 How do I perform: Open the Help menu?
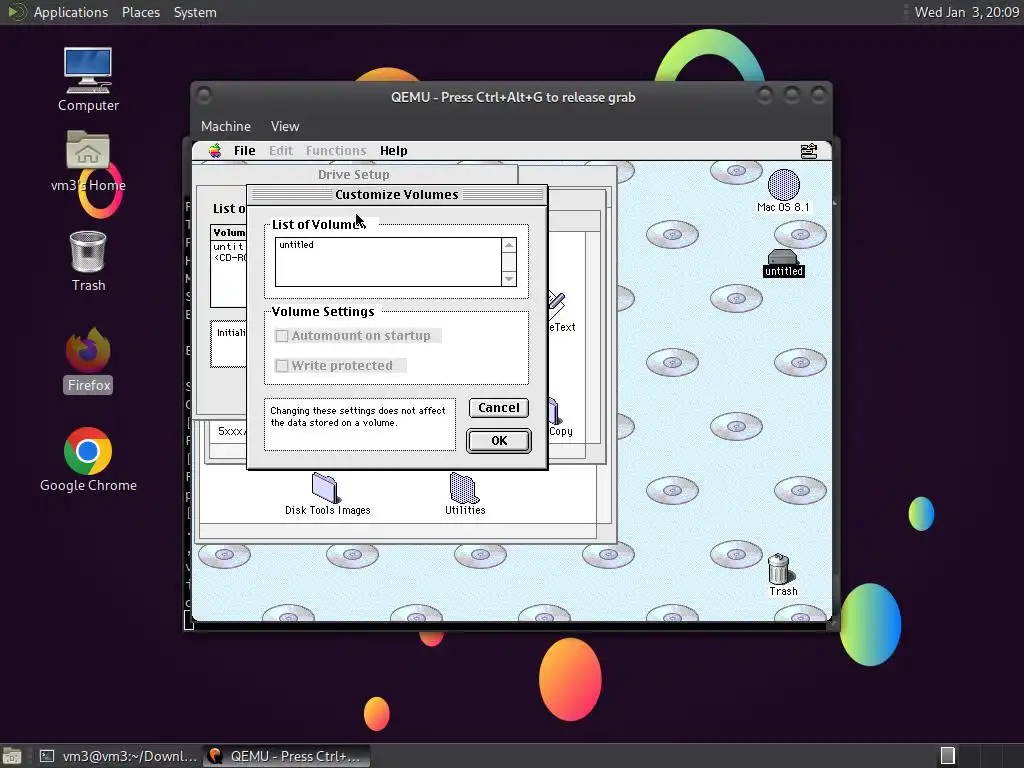click(x=393, y=151)
